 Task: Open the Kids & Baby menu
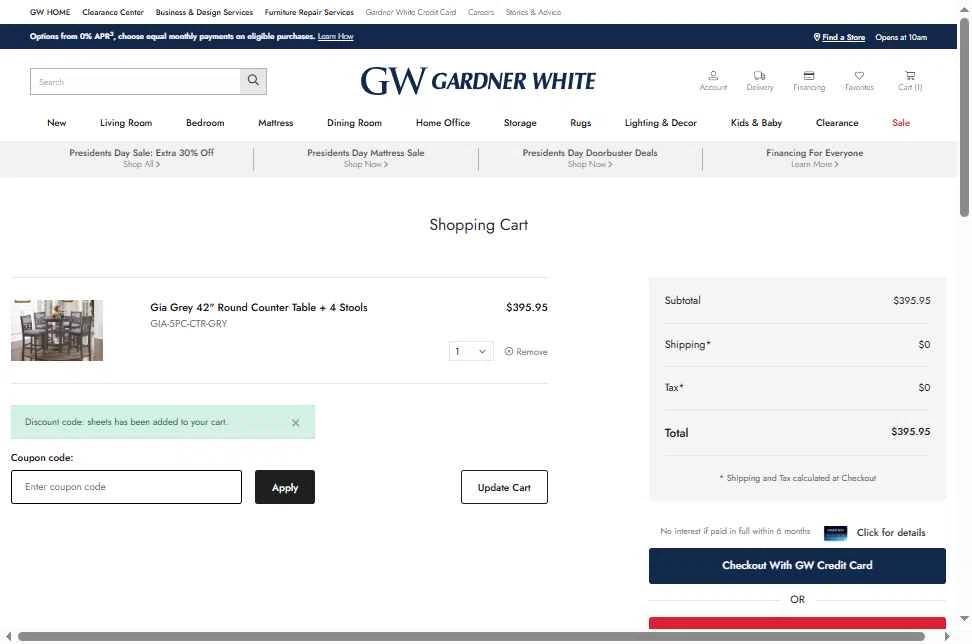click(x=756, y=123)
